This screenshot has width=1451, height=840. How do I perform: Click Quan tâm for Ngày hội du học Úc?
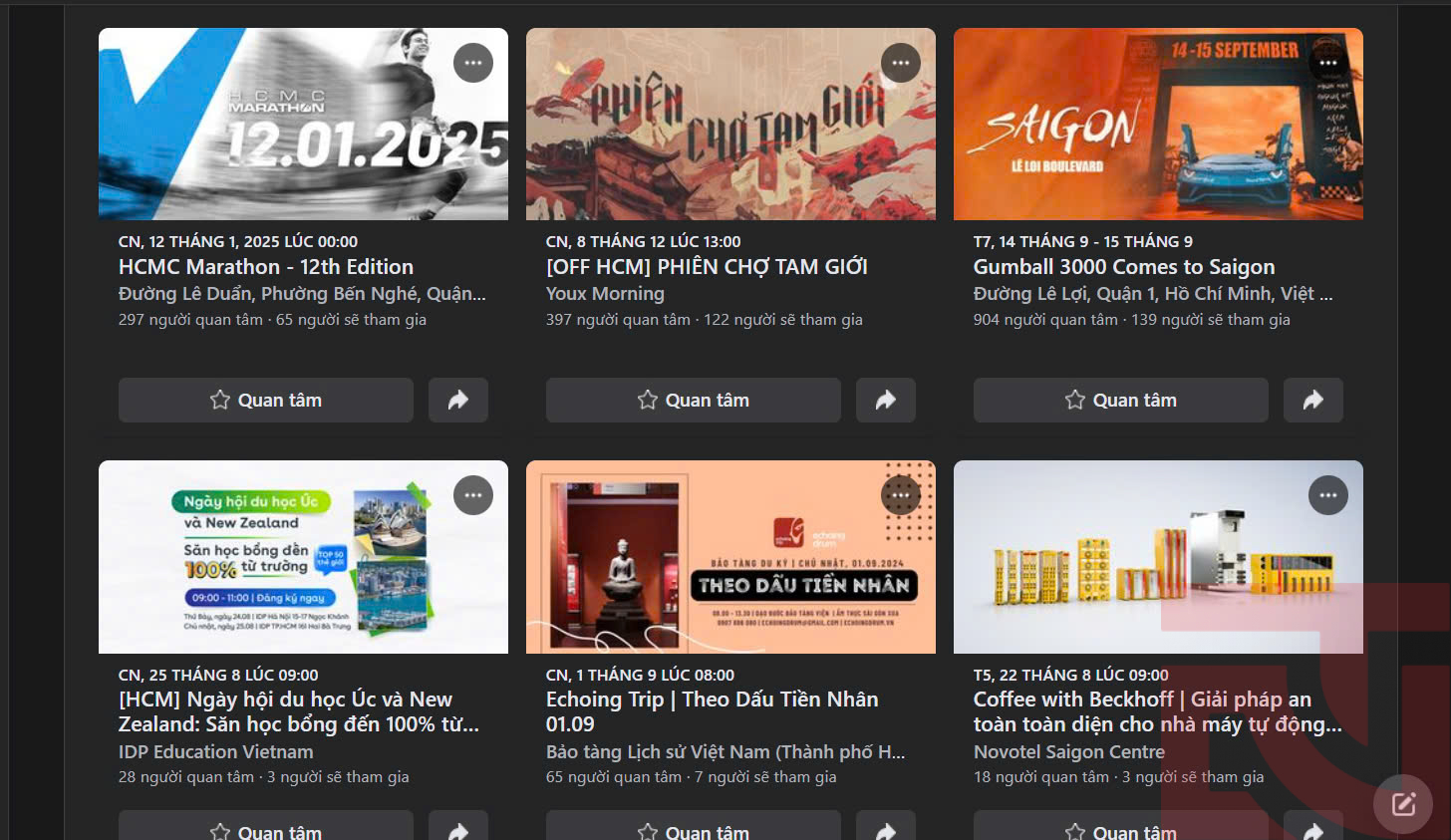(x=266, y=827)
